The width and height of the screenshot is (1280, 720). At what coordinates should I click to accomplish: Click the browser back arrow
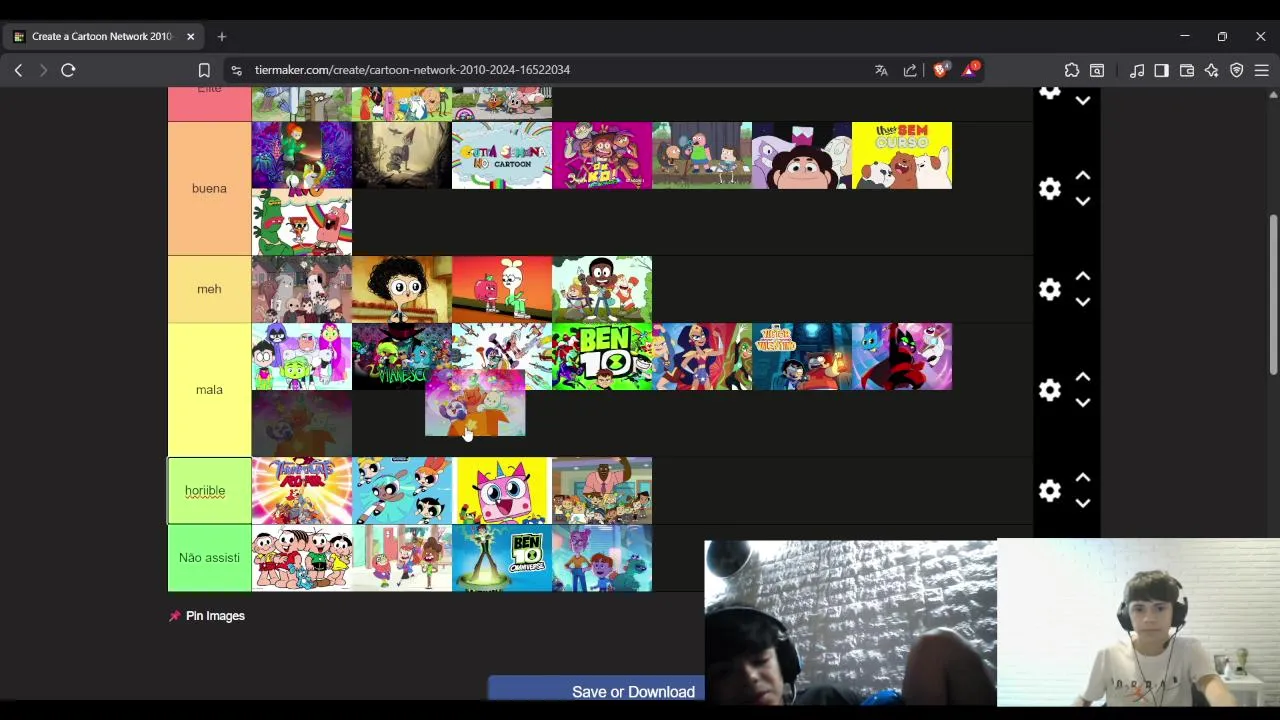tap(18, 70)
